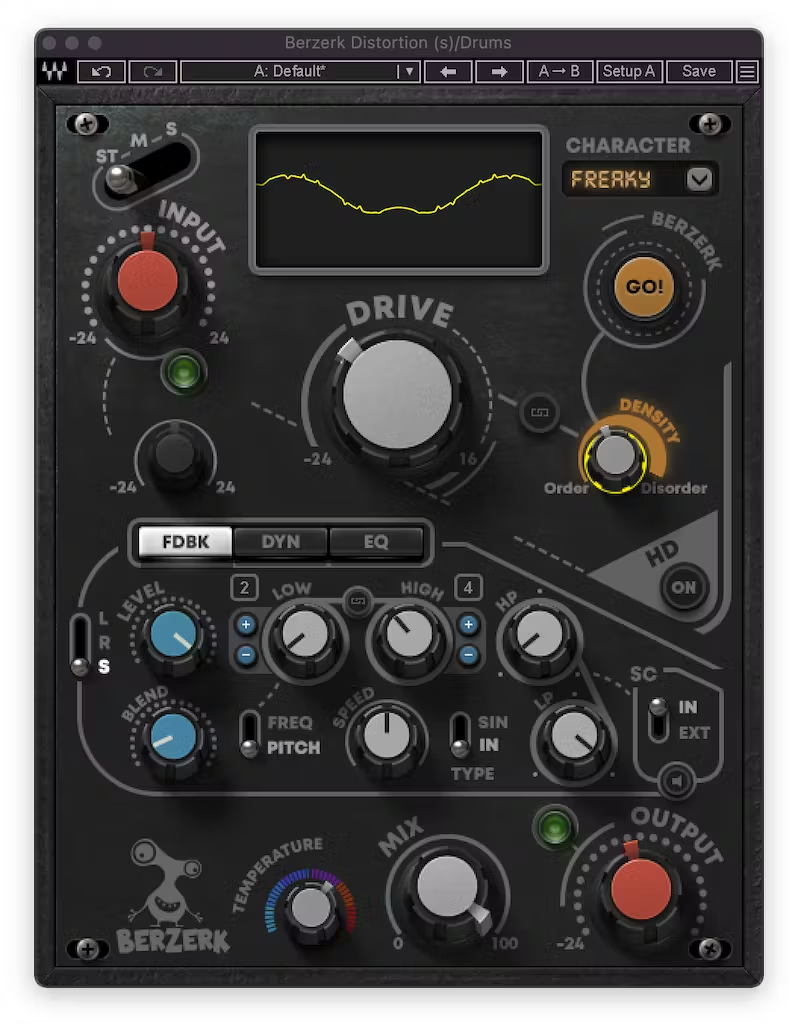This screenshot has width=798, height=1028.
Task: Click the A→B copy button
Action: 559,71
